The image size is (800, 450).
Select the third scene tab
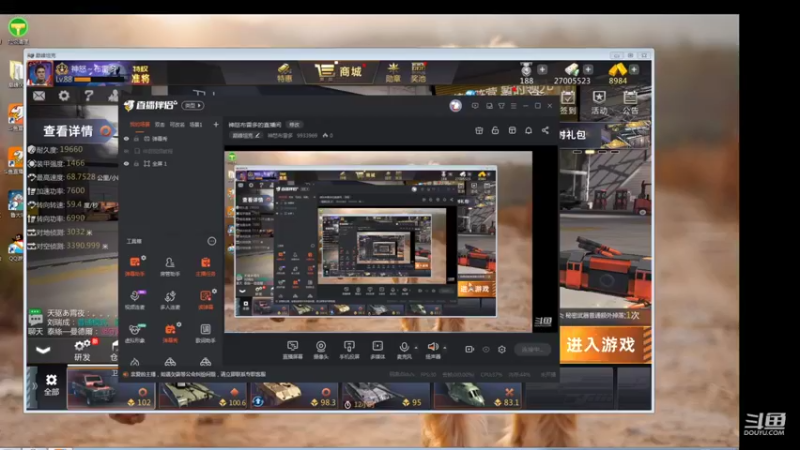pyautogui.click(x=177, y=124)
